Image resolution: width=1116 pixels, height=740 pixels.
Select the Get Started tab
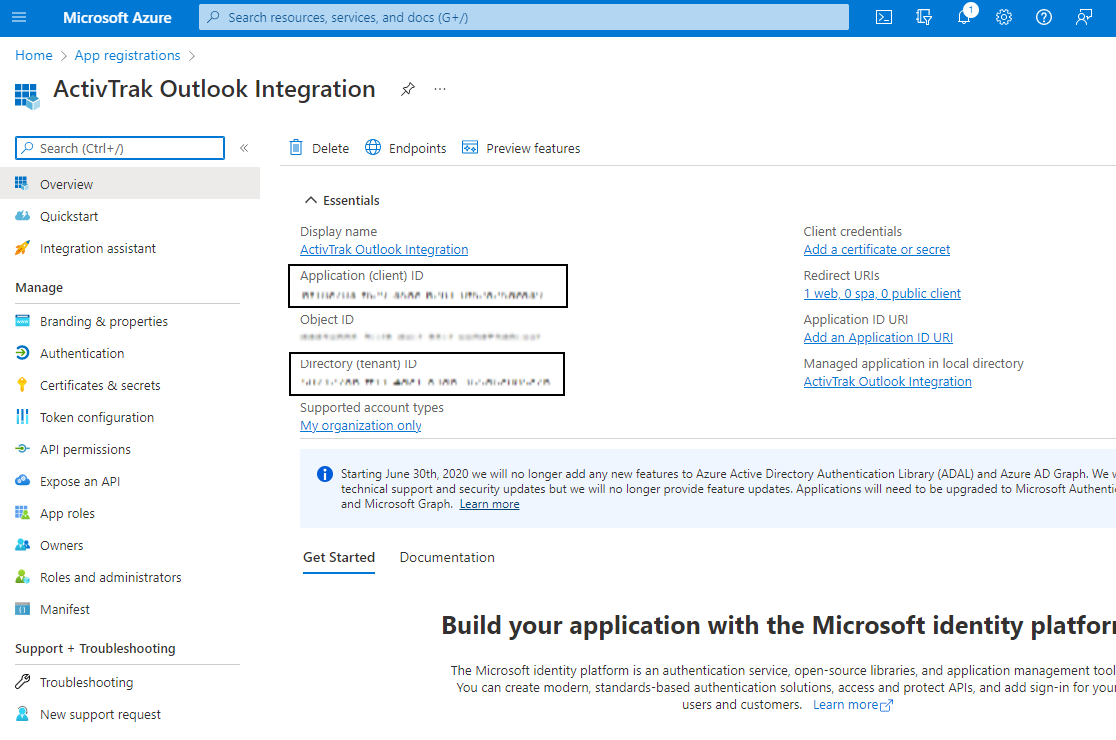pos(339,557)
